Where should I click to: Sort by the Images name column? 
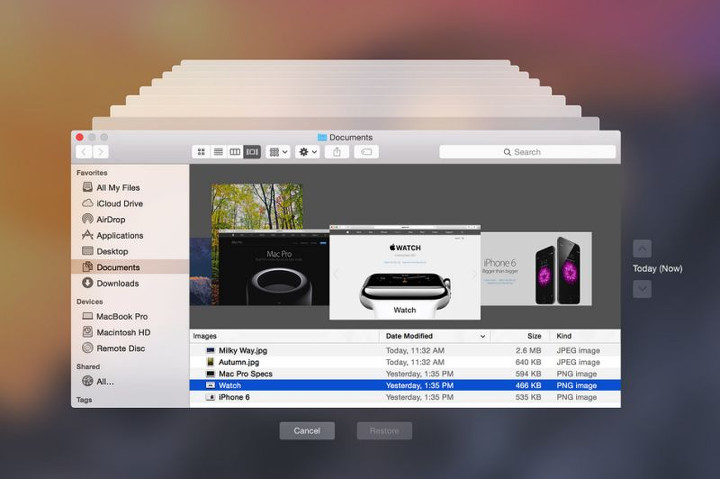click(285, 336)
